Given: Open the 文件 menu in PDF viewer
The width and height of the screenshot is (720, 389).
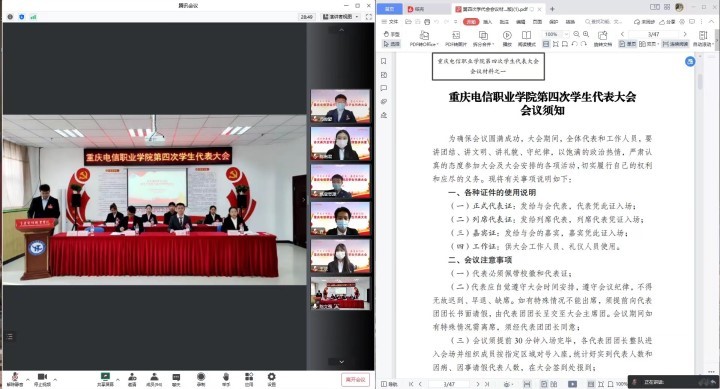Looking at the screenshot, I should coord(390,22).
